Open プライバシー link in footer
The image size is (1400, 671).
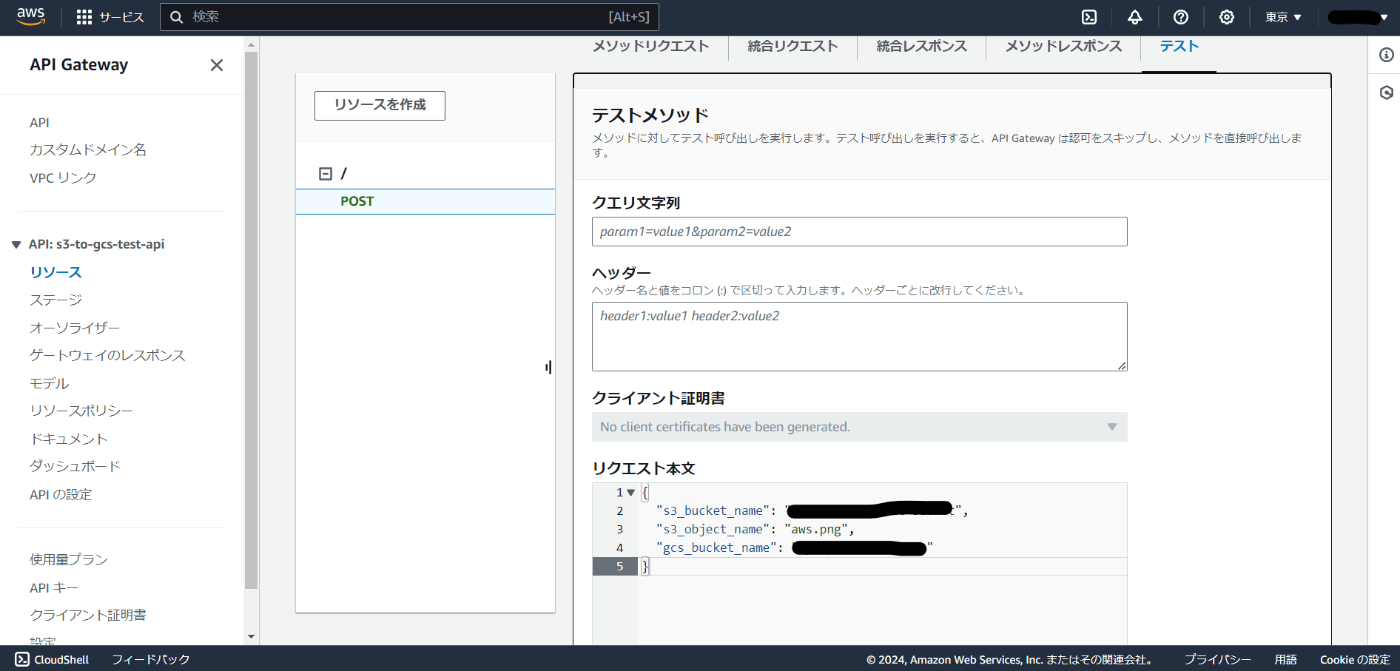1217,660
